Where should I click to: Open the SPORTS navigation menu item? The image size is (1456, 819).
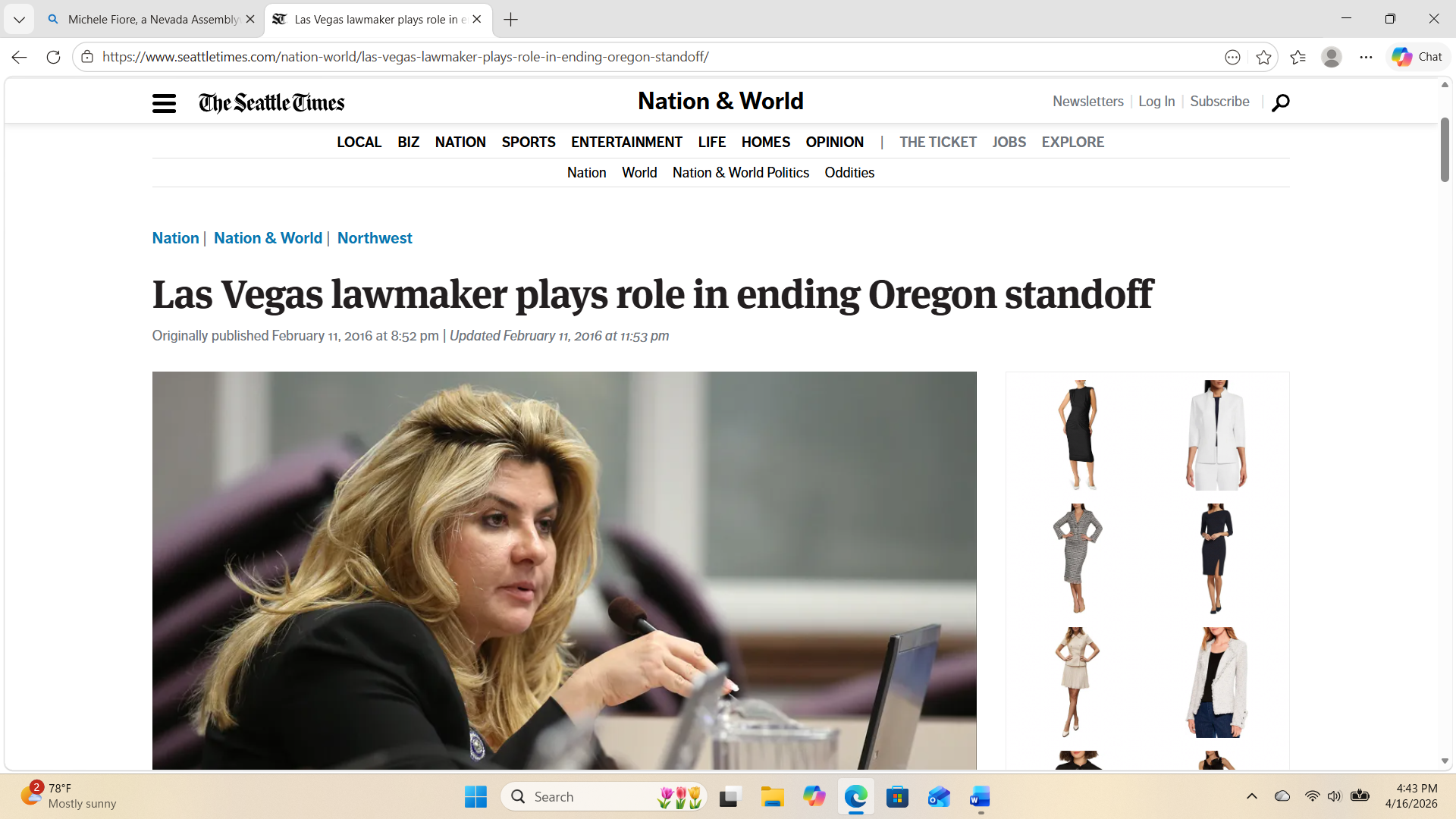coord(528,142)
